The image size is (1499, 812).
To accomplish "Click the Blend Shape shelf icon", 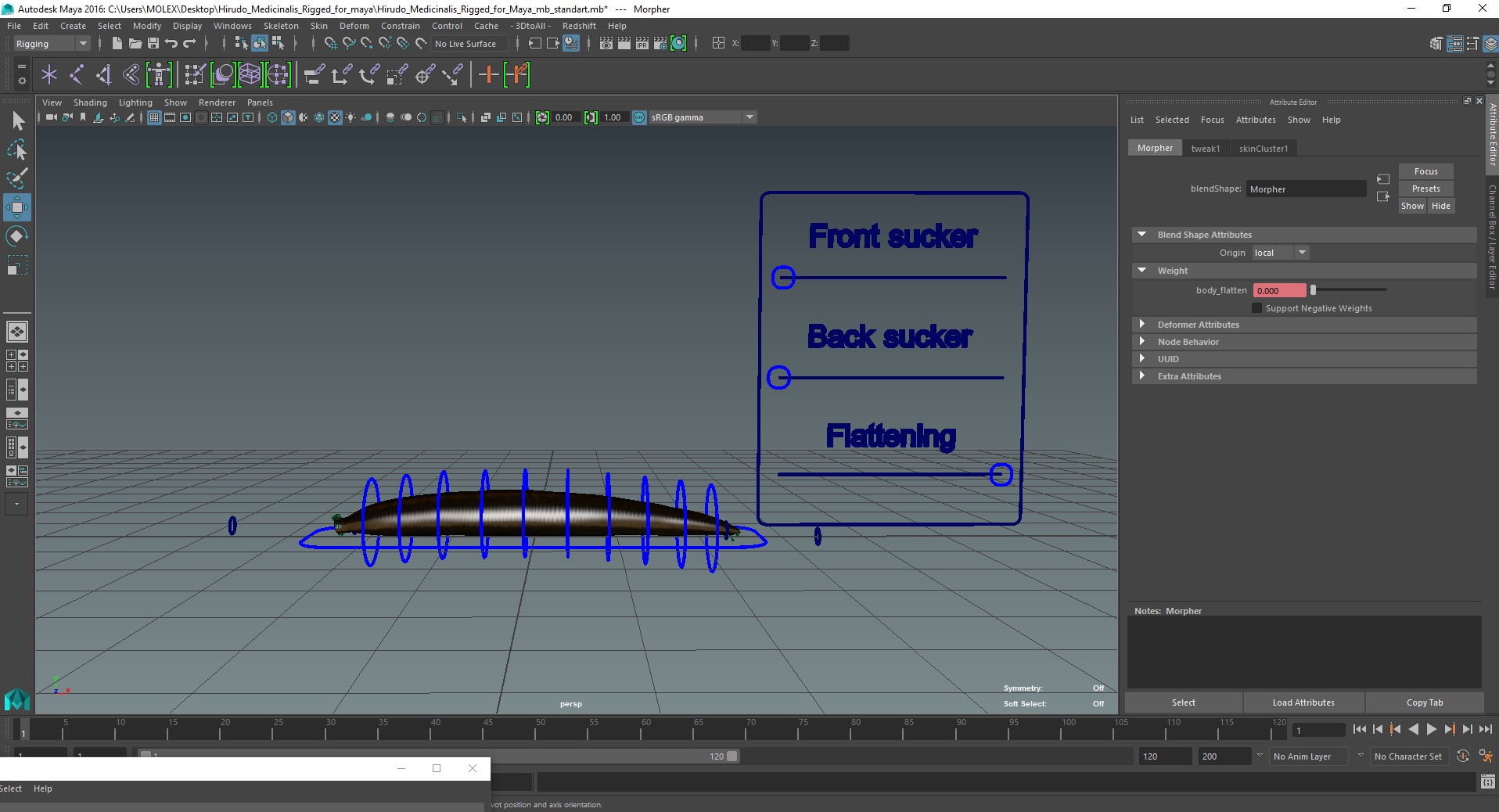I will (223, 75).
